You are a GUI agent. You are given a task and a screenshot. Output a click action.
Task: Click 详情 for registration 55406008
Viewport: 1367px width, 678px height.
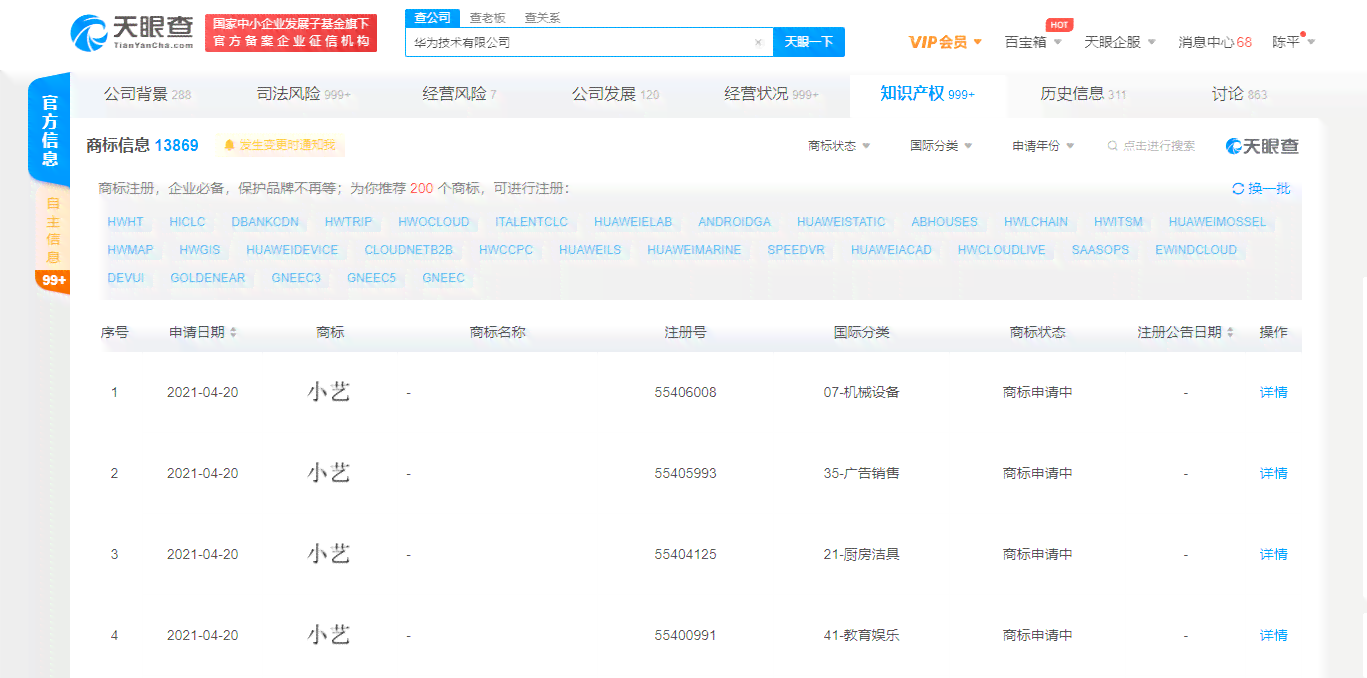(1273, 392)
